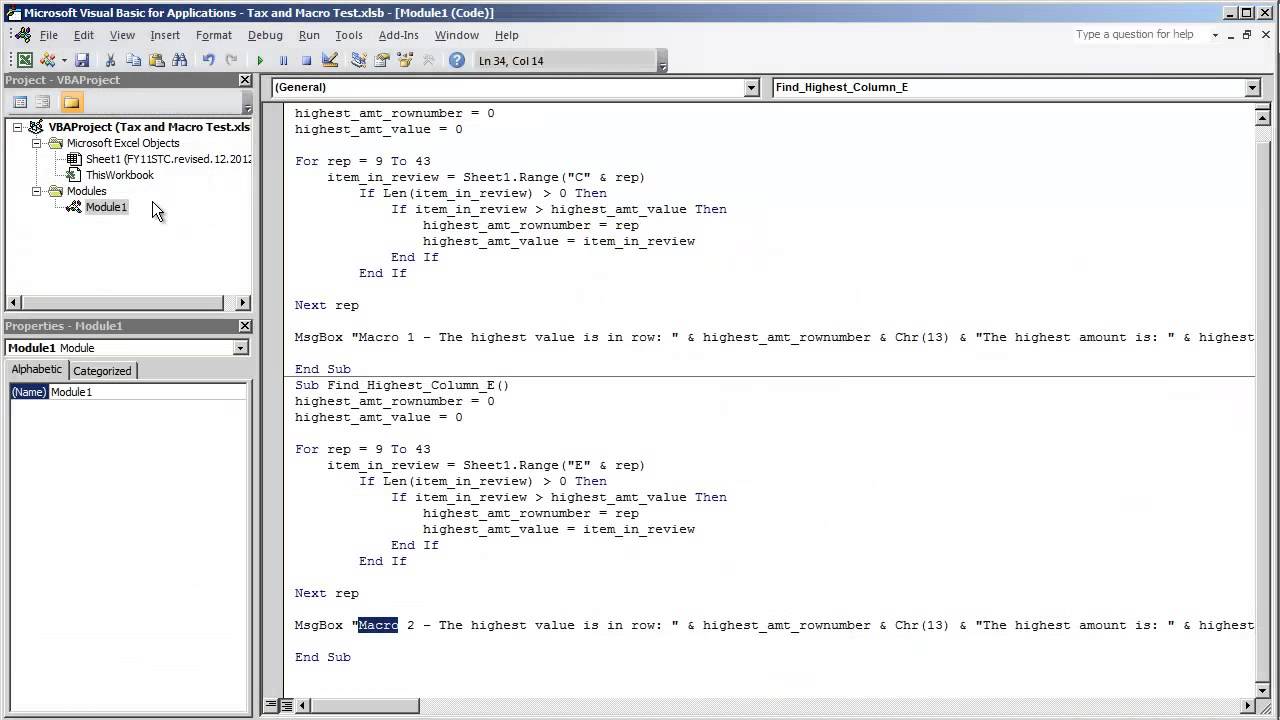The image size is (1280, 720).
Task: Open the View menu
Action: [x=122, y=35]
